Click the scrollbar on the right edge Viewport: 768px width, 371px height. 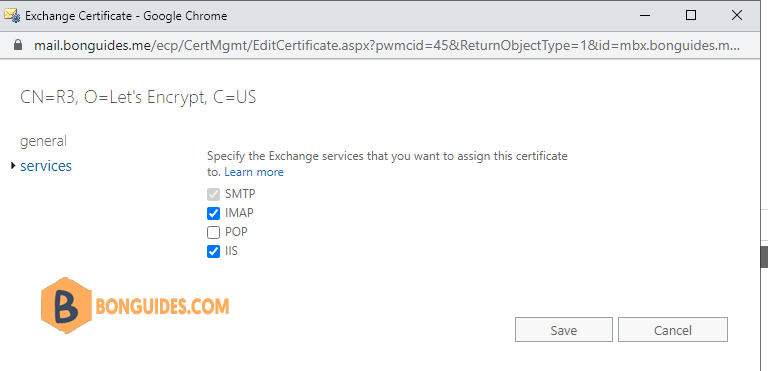[x=764, y=257]
